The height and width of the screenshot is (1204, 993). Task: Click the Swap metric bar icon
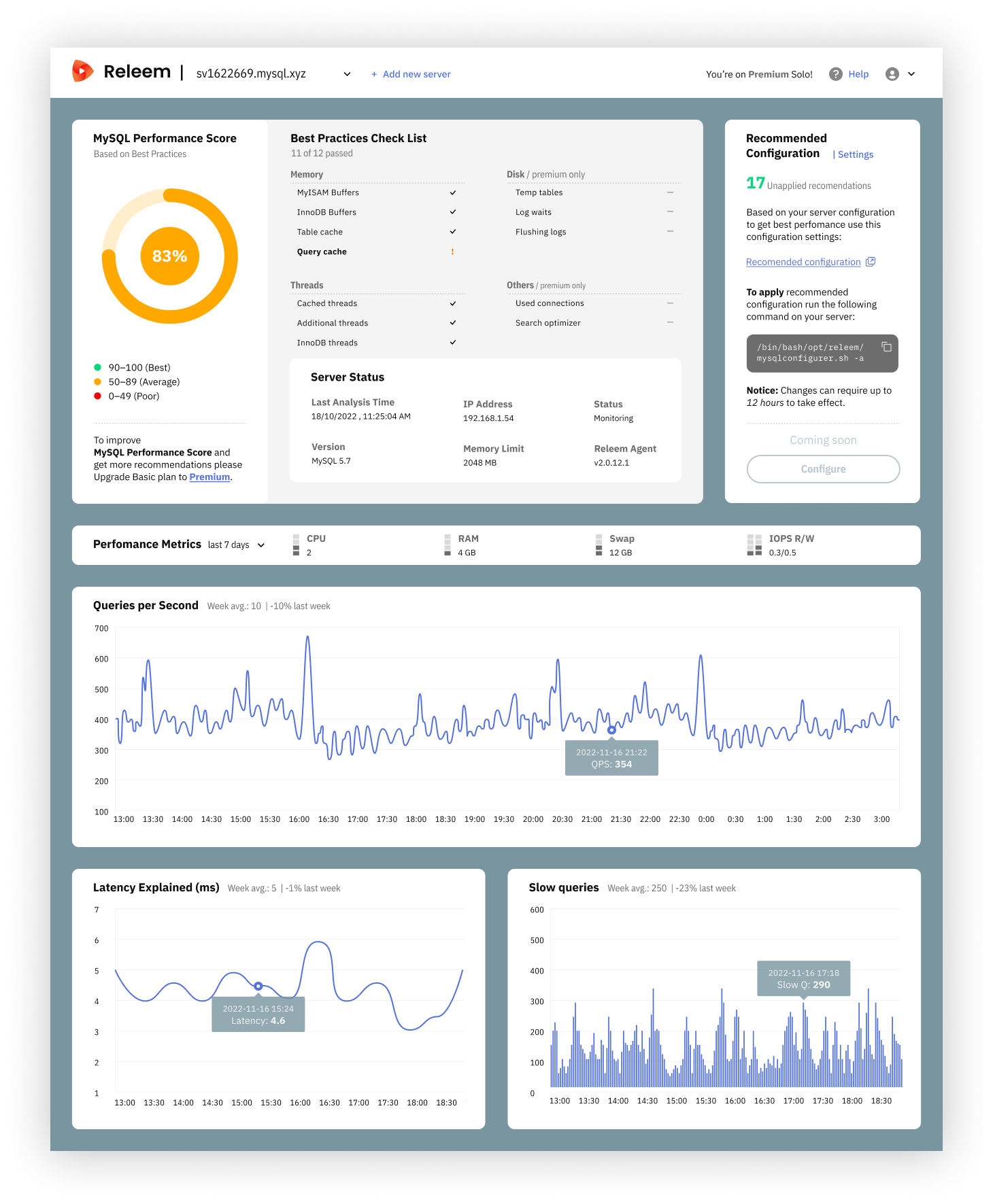[x=599, y=545]
